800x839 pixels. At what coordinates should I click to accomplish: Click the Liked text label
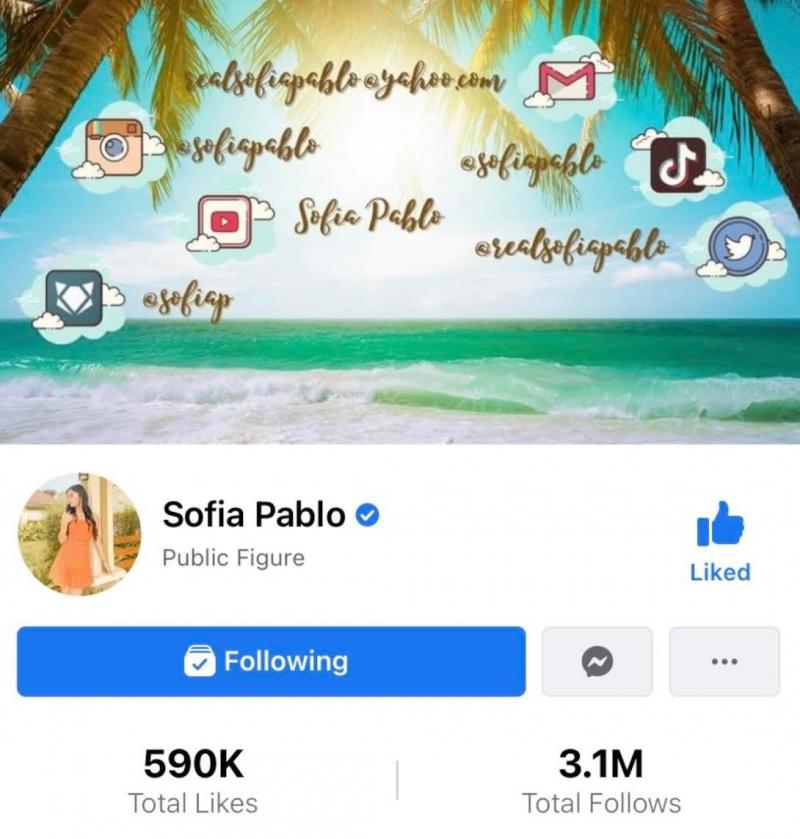pos(720,572)
